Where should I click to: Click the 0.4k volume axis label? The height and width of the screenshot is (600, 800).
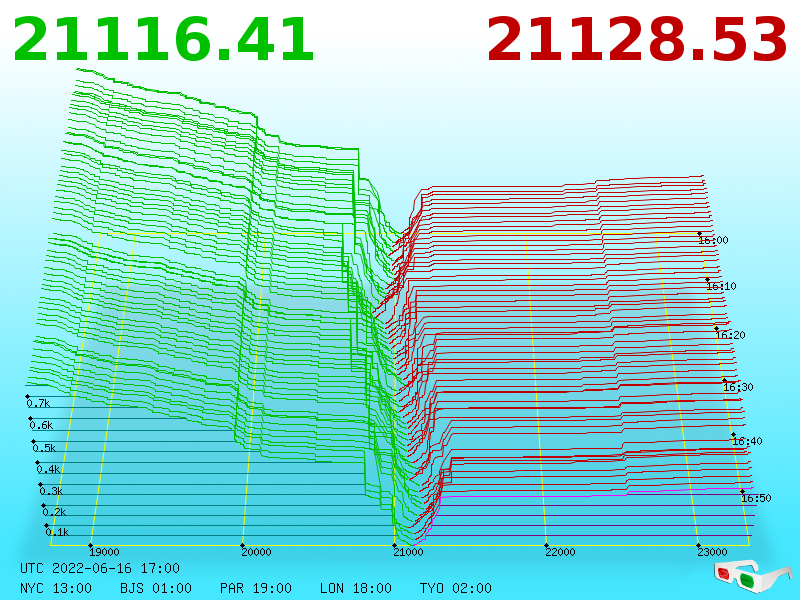point(48,469)
